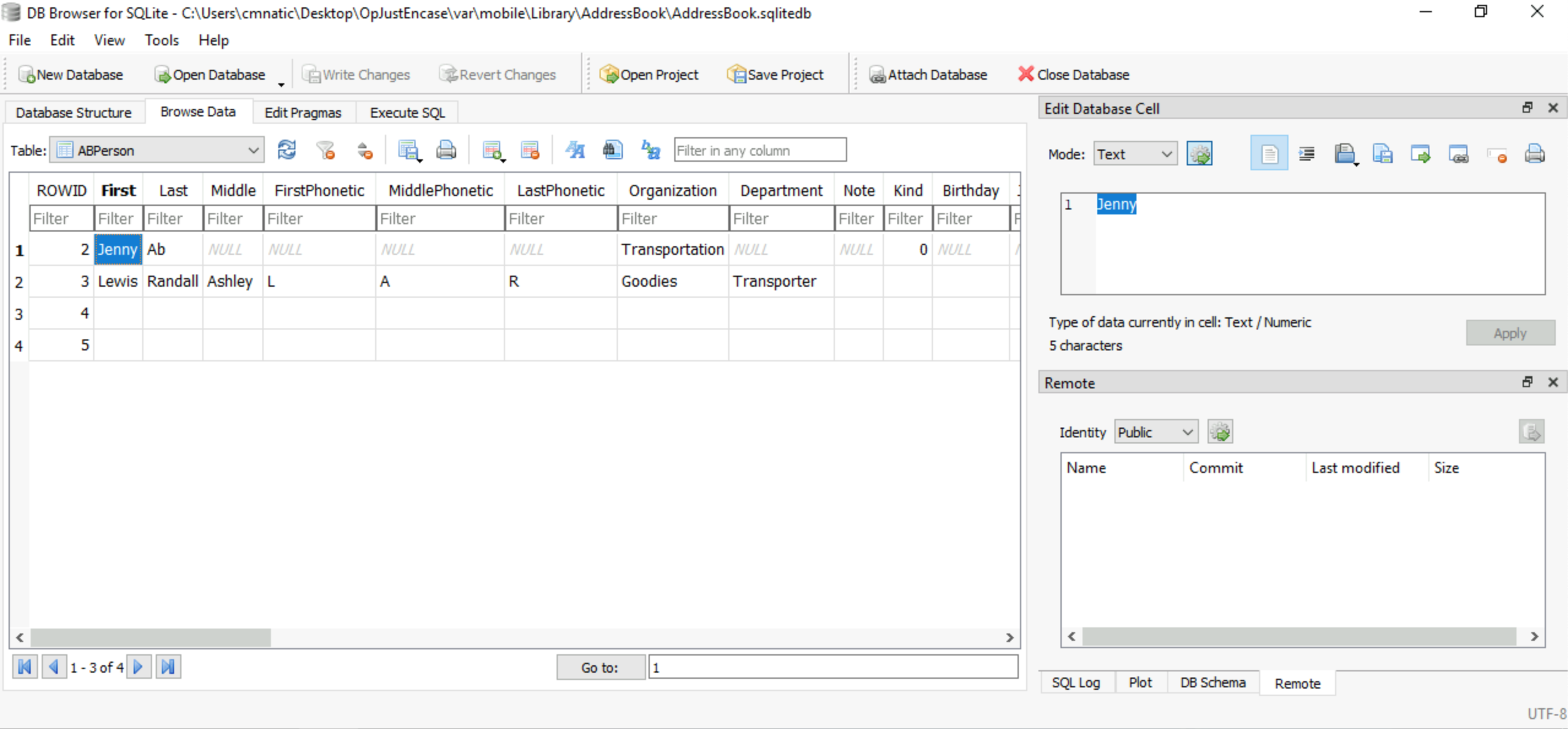Click the print table icon in browse toolbar
This screenshot has width=1568, height=729.
tap(446, 150)
